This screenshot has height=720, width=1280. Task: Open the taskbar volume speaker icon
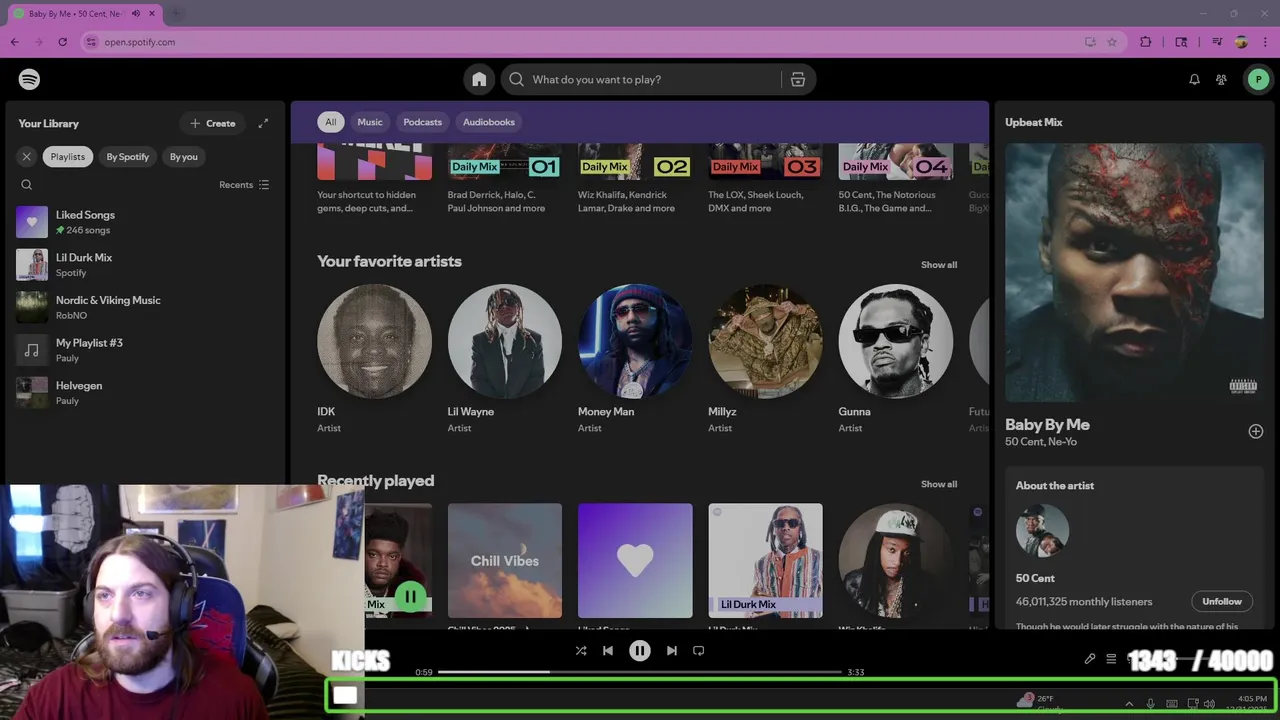coord(1210,704)
